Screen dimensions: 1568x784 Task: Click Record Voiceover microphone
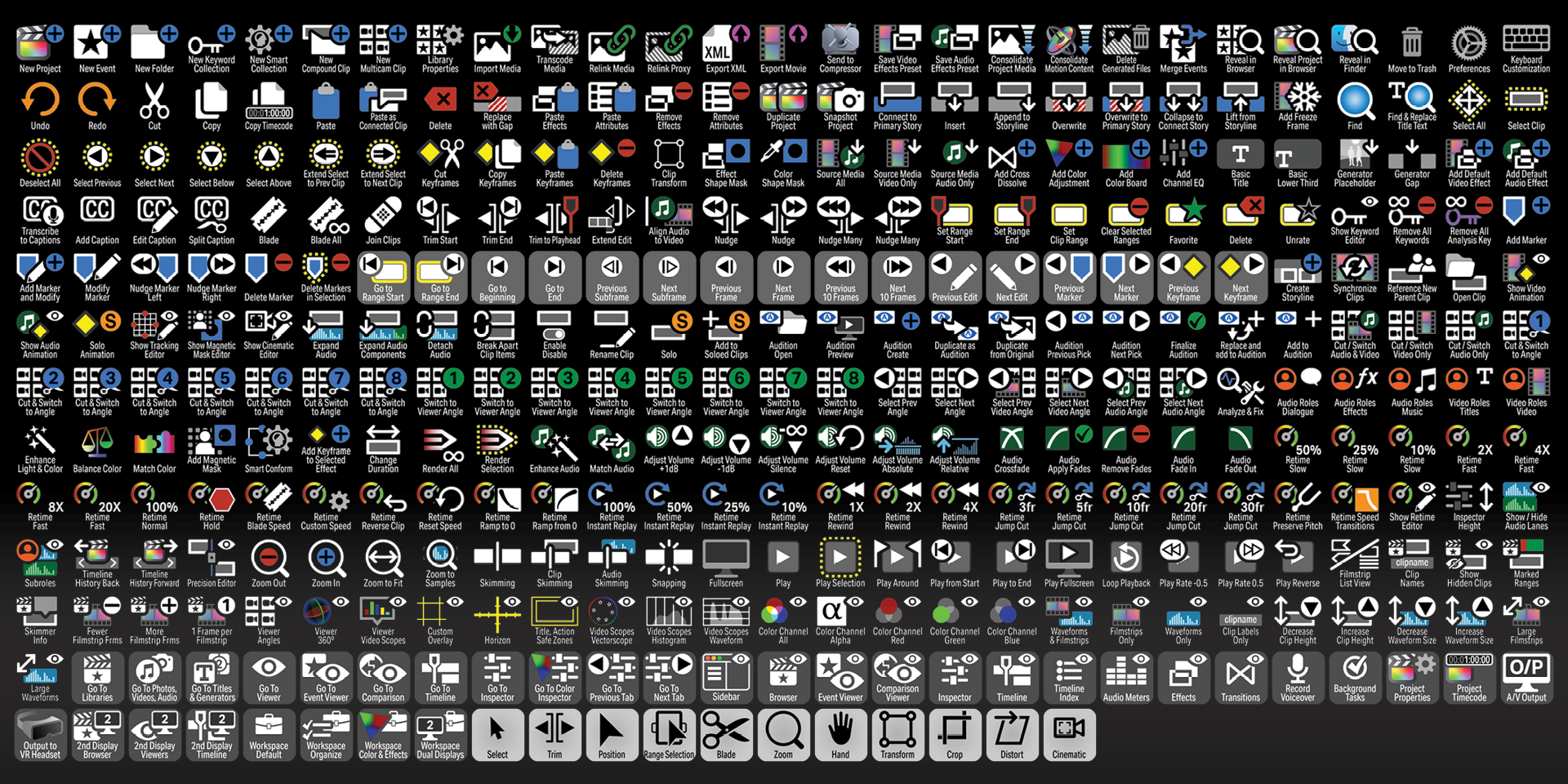(x=1298, y=678)
